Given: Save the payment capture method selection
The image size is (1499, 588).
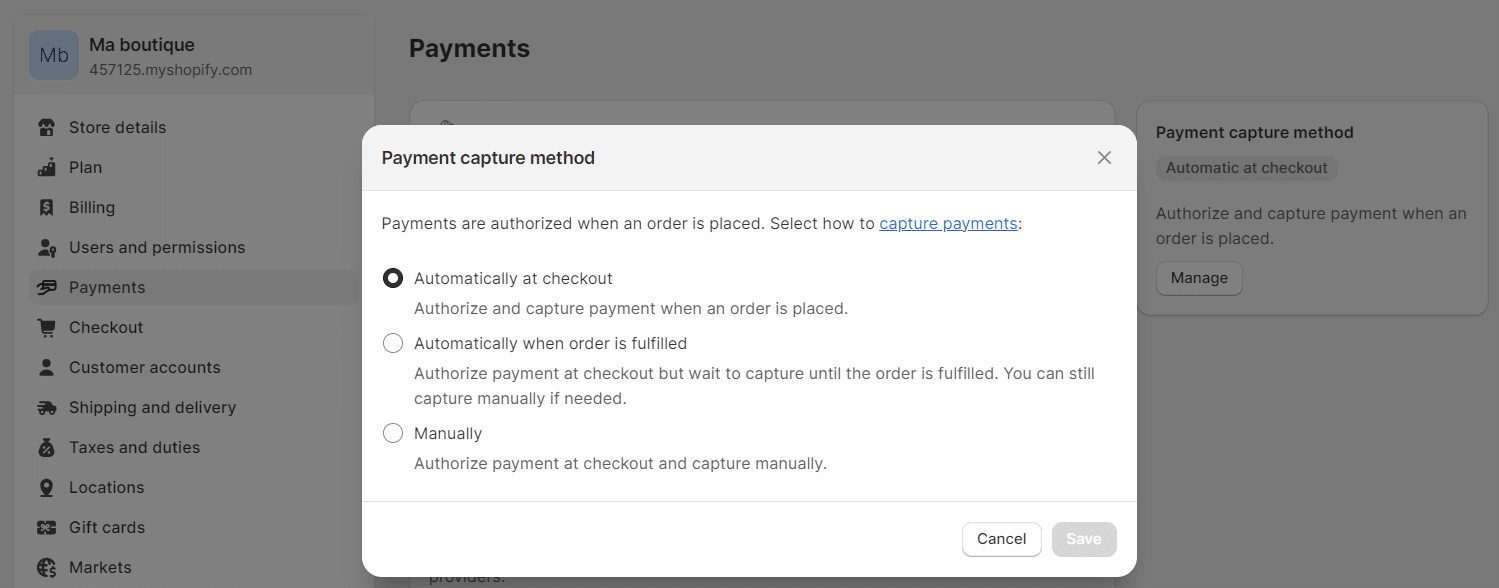Looking at the screenshot, I should tap(1084, 539).
